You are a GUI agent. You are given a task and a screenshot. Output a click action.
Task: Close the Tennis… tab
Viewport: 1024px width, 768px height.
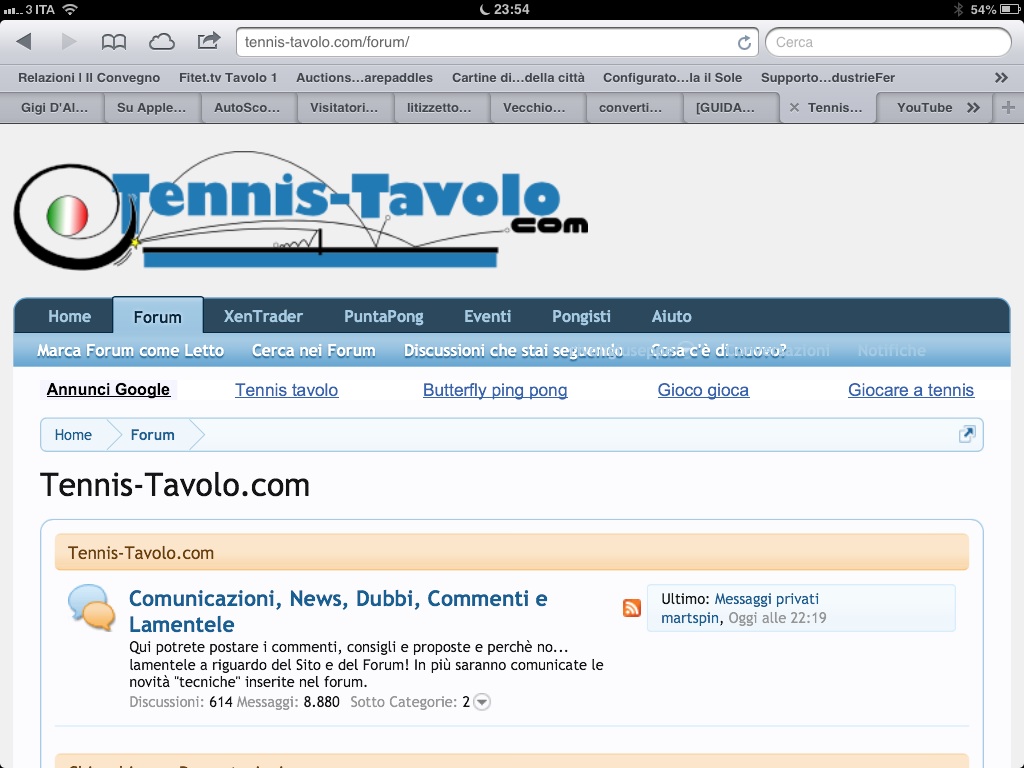794,108
